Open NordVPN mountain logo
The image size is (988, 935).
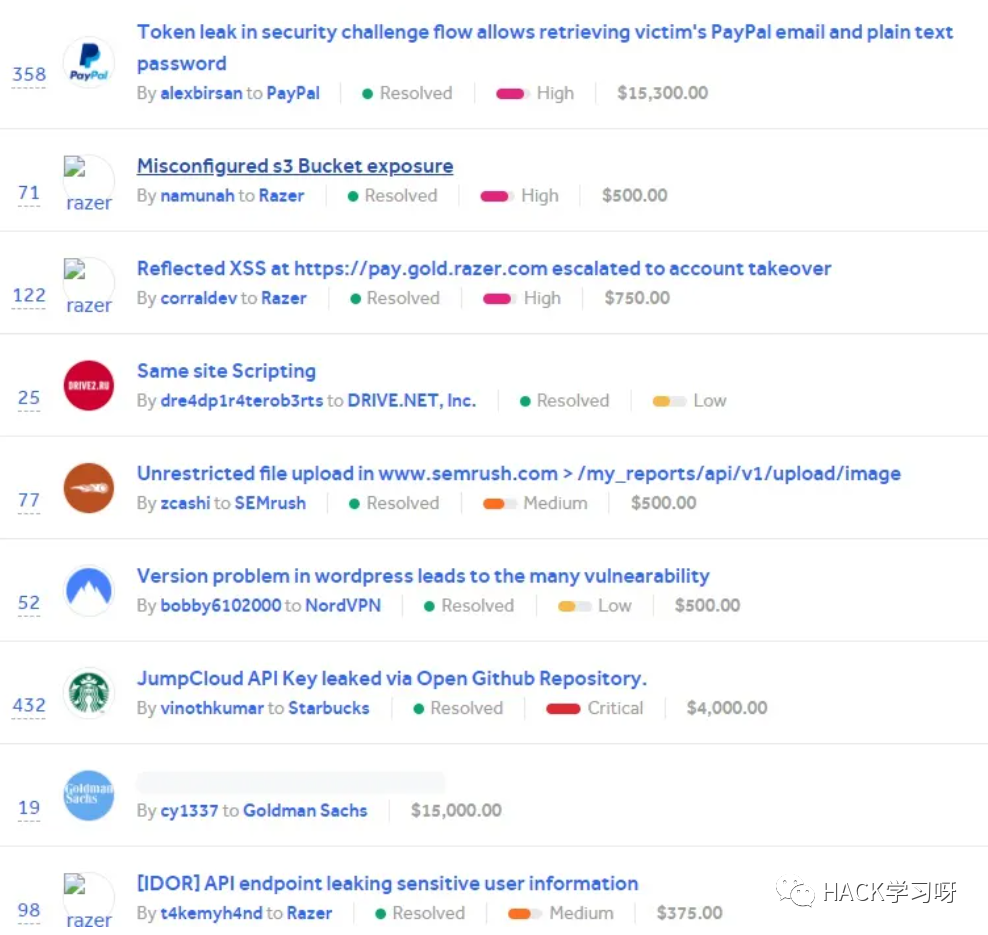[89, 591]
